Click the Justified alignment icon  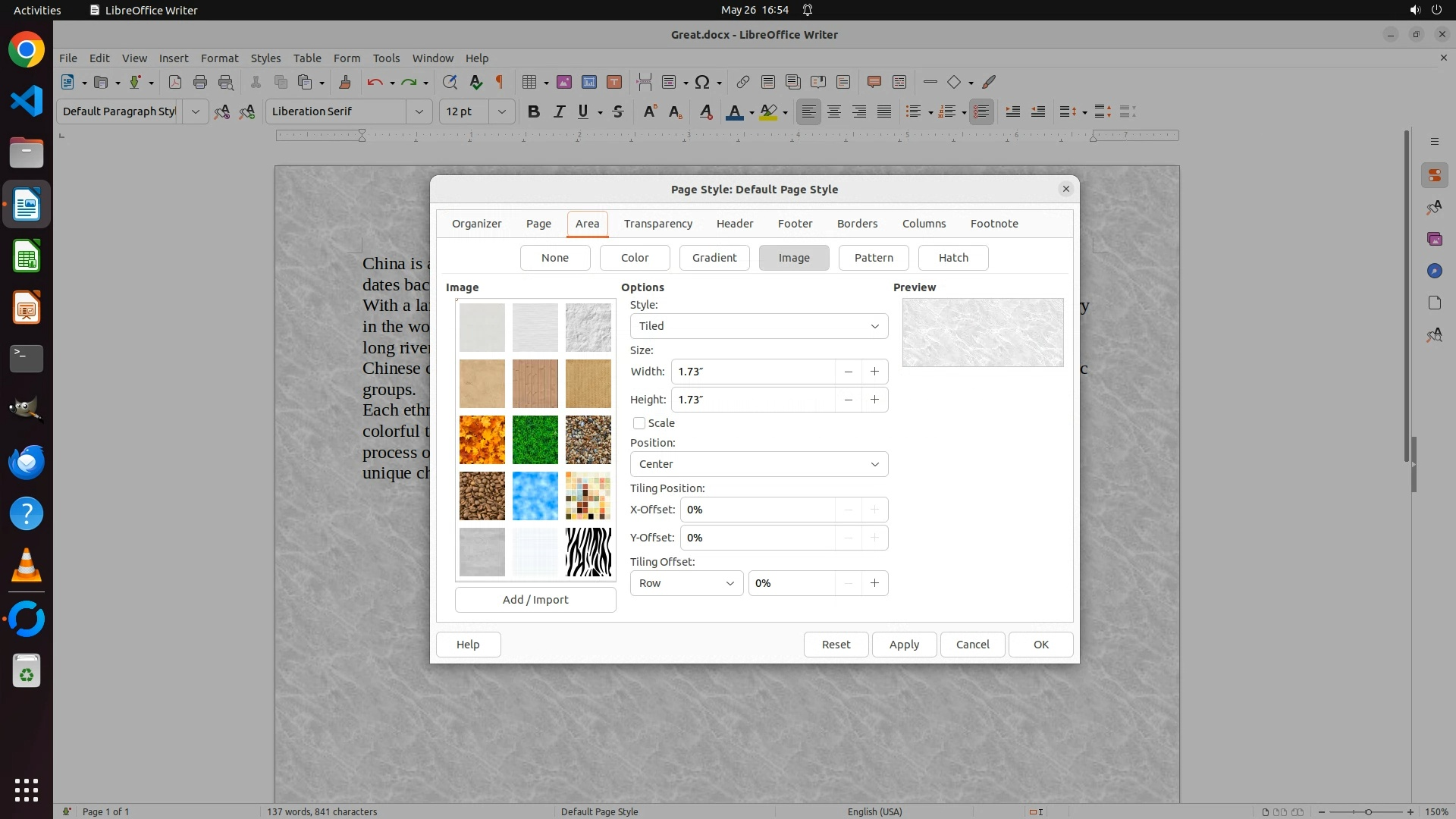tap(884, 111)
